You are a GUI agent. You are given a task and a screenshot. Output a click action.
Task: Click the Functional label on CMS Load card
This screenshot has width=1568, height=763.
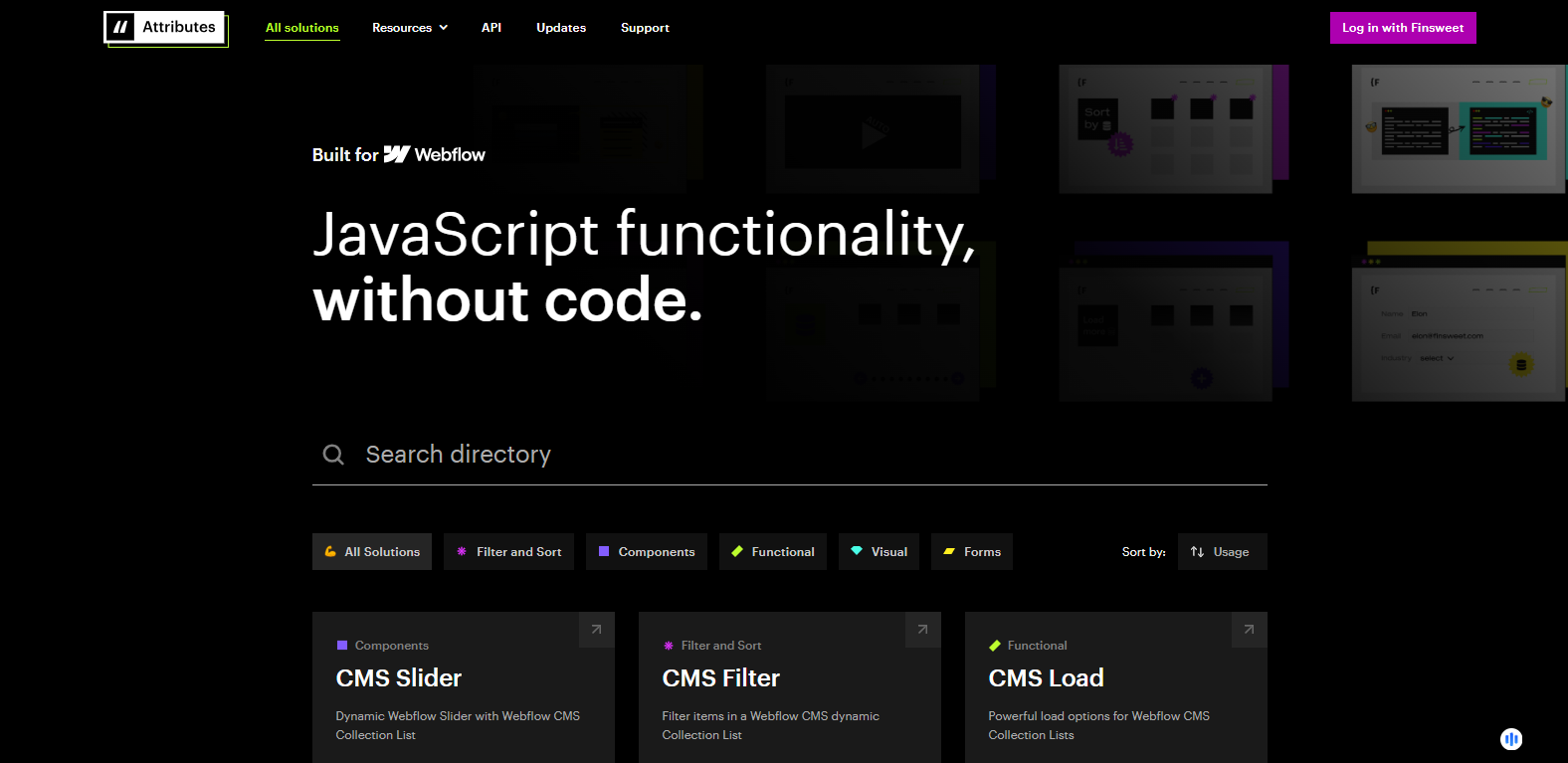coord(1037,646)
